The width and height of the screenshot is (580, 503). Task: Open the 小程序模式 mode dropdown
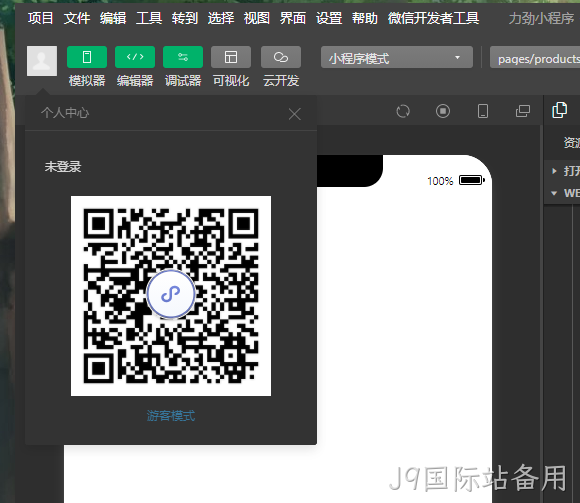tap(397, 57)
